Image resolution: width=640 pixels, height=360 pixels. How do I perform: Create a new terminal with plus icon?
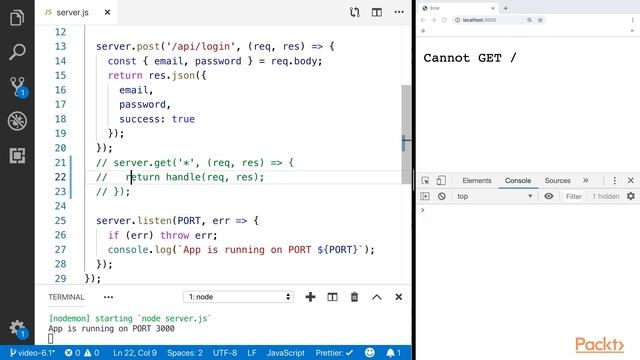[x=310, y=297]
